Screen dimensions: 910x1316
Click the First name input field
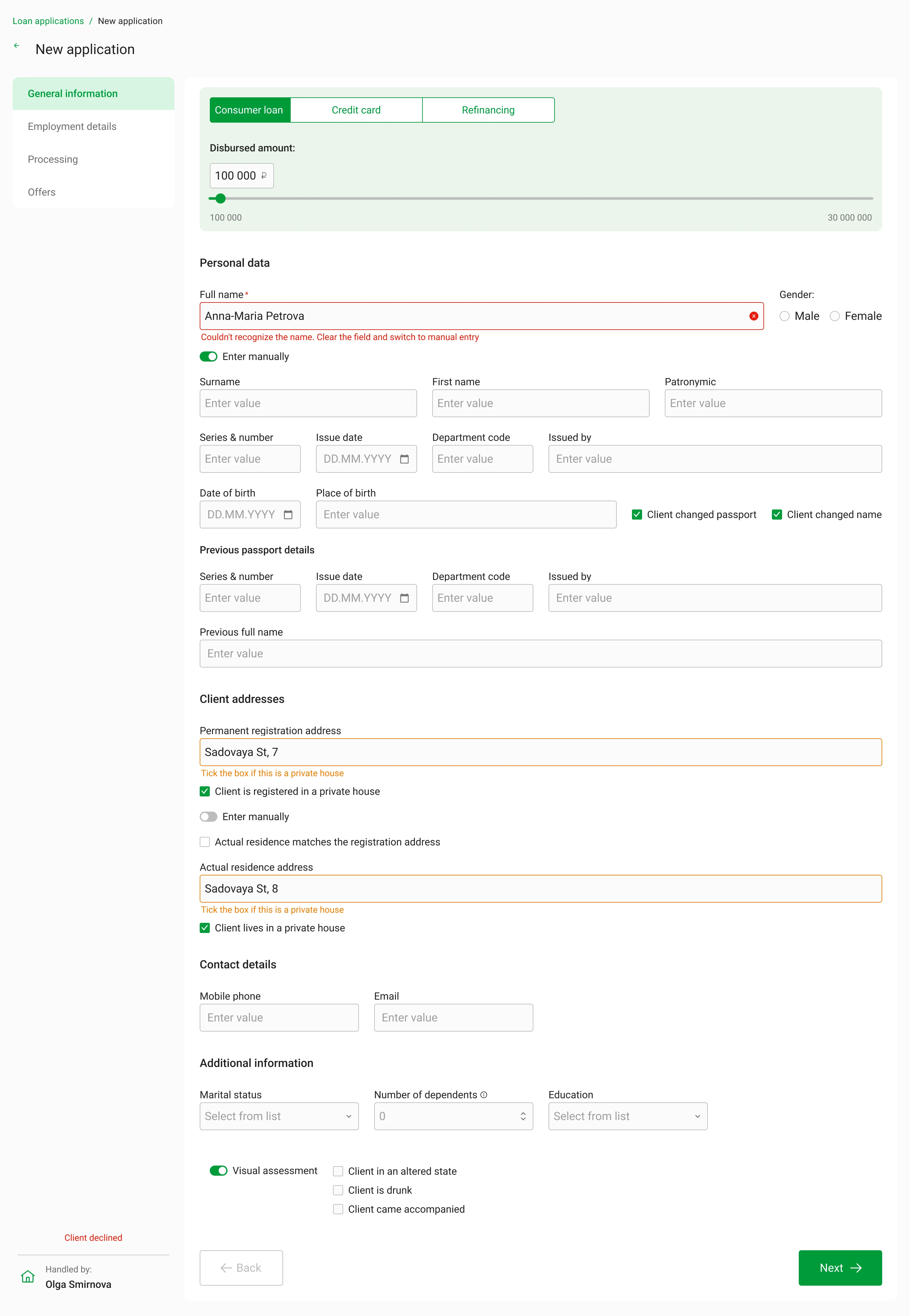(x=541, y=403)
